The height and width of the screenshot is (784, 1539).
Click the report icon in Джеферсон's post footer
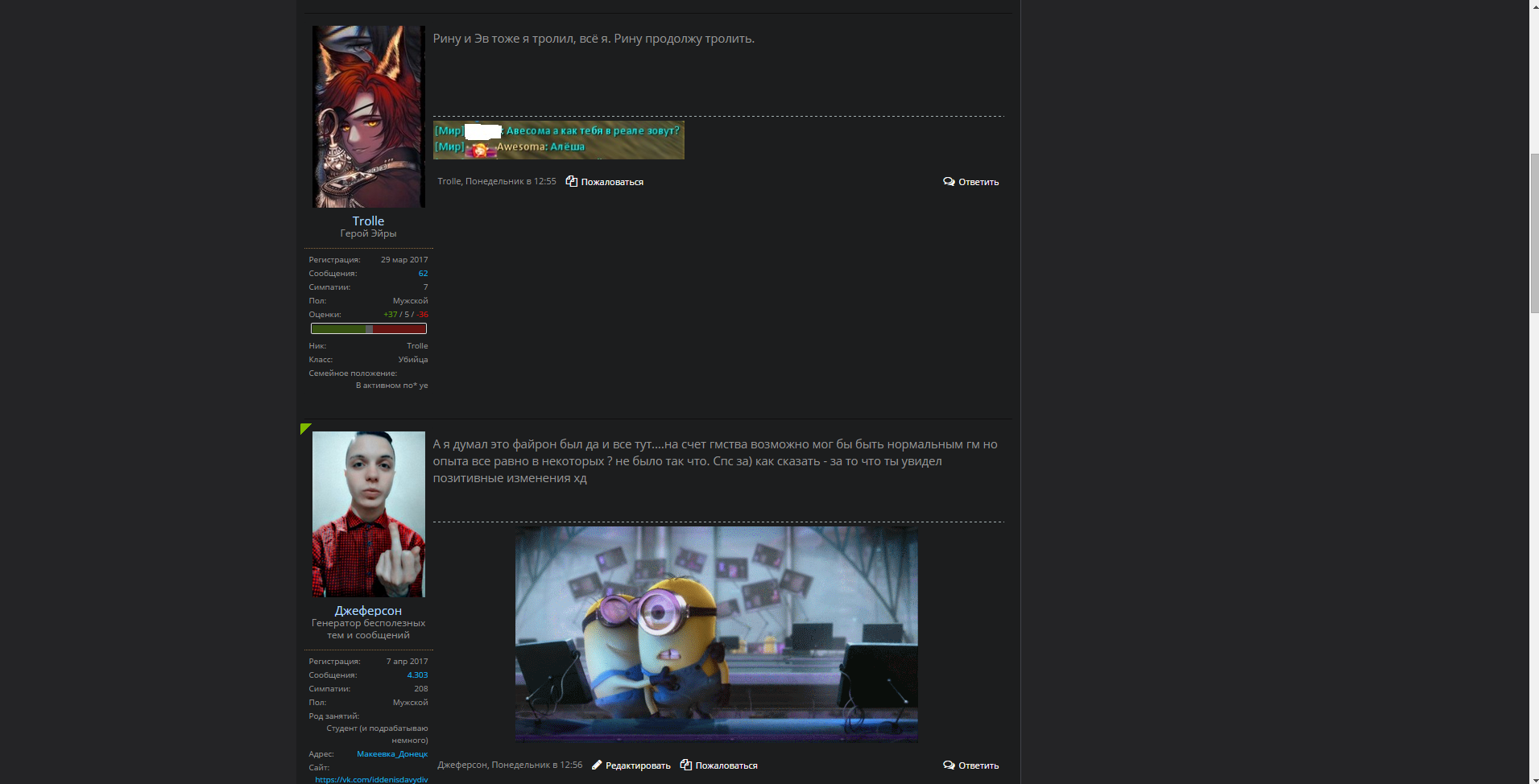pyautogui.click(x=685, y=765)
